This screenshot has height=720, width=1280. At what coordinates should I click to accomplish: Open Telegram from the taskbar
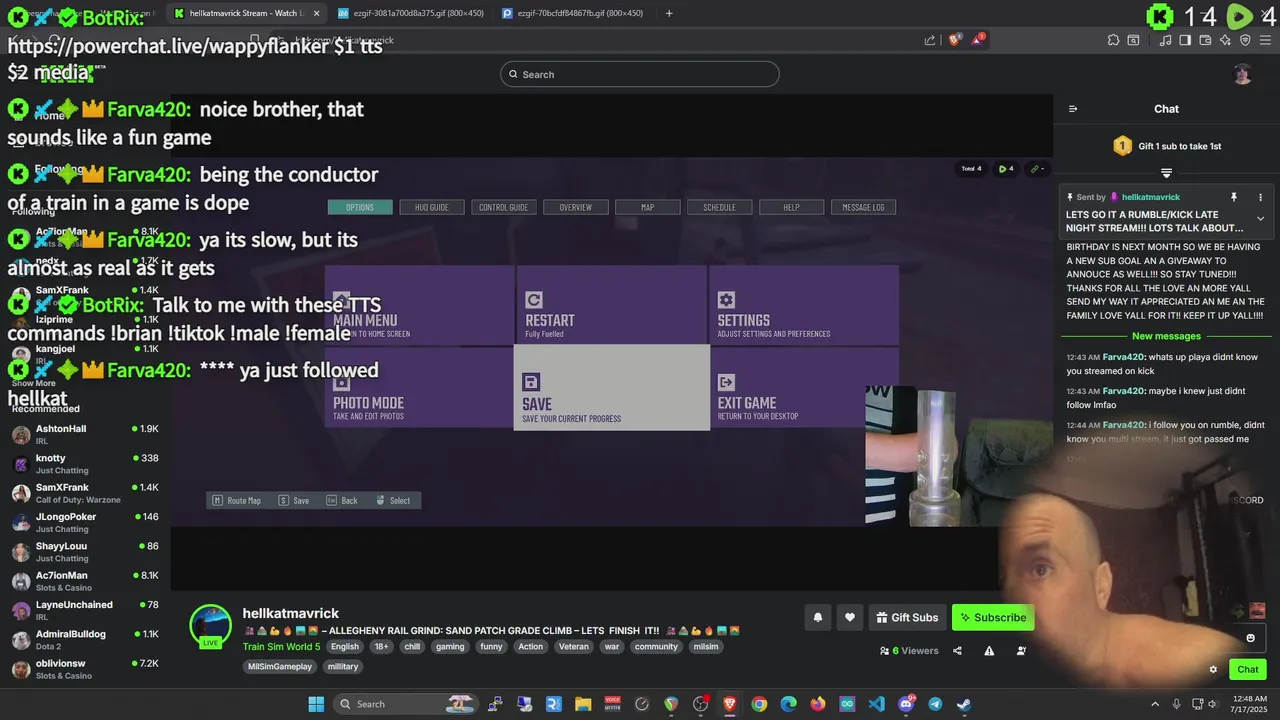935,704
